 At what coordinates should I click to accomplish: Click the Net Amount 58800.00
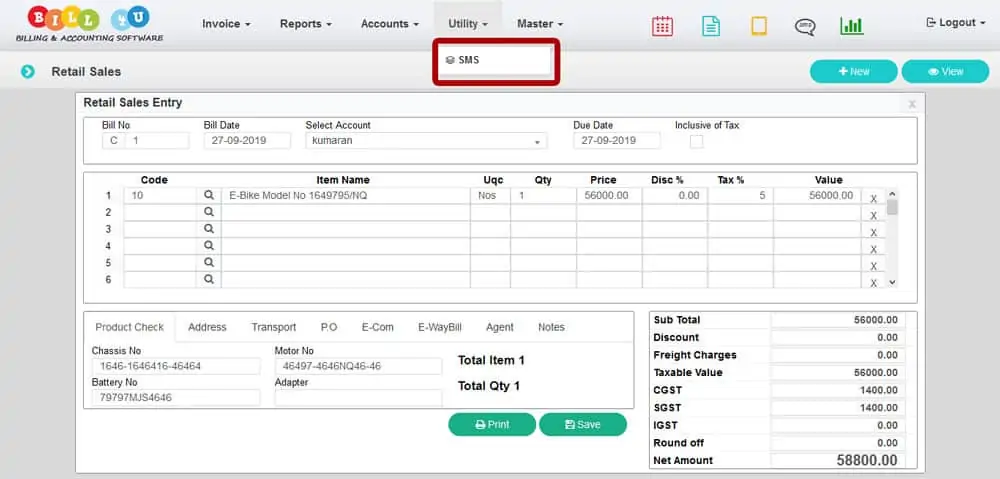coord(838,460)
